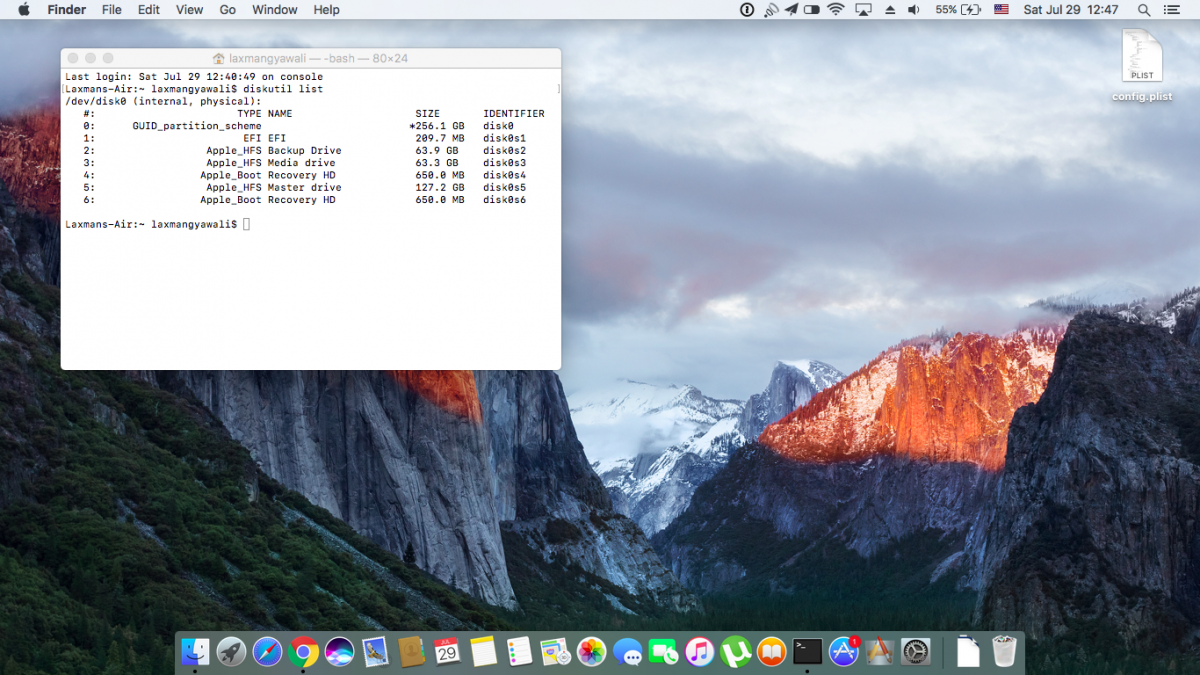The width and height of the screenshot is (1200, 675).
Task: Open iTunes from the dock
Action: 700,652
